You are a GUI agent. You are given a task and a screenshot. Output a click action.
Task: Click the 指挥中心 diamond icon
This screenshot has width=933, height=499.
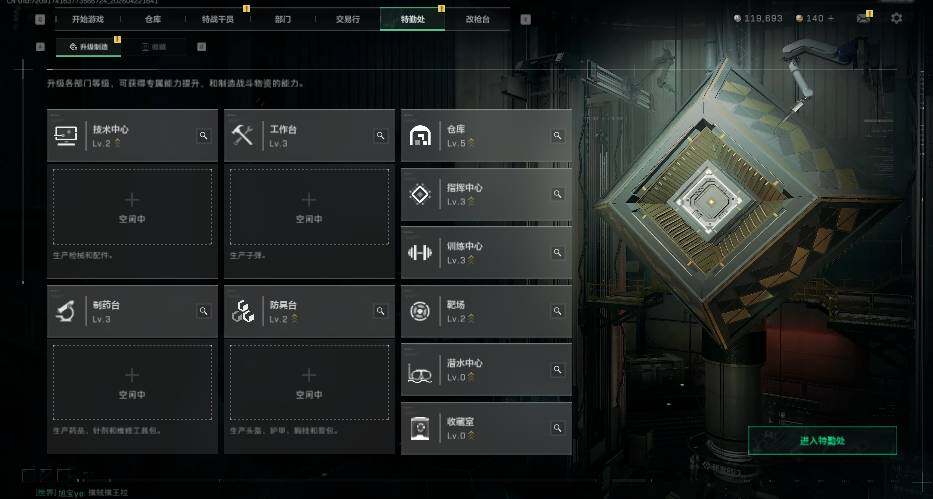[x=420, y=194]
